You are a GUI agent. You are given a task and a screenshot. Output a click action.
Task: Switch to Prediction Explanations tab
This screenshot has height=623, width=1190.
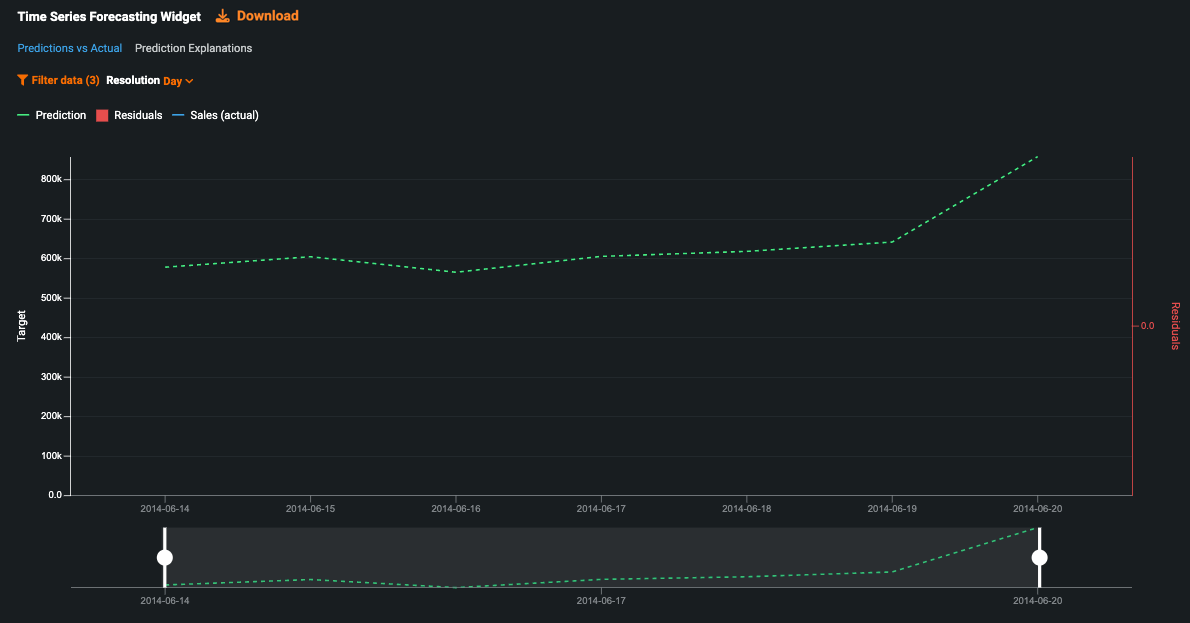pyautogui.click(x=193, y=48)
